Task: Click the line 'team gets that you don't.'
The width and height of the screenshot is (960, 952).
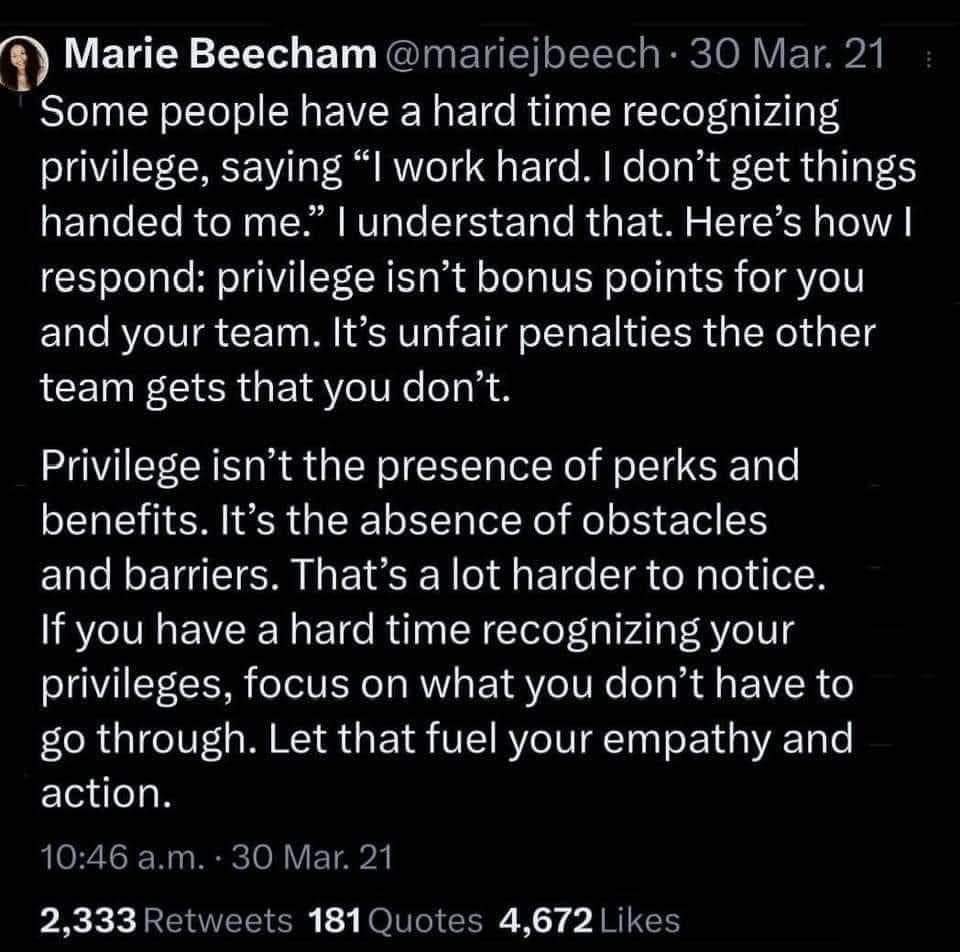Action: [276, 388]
